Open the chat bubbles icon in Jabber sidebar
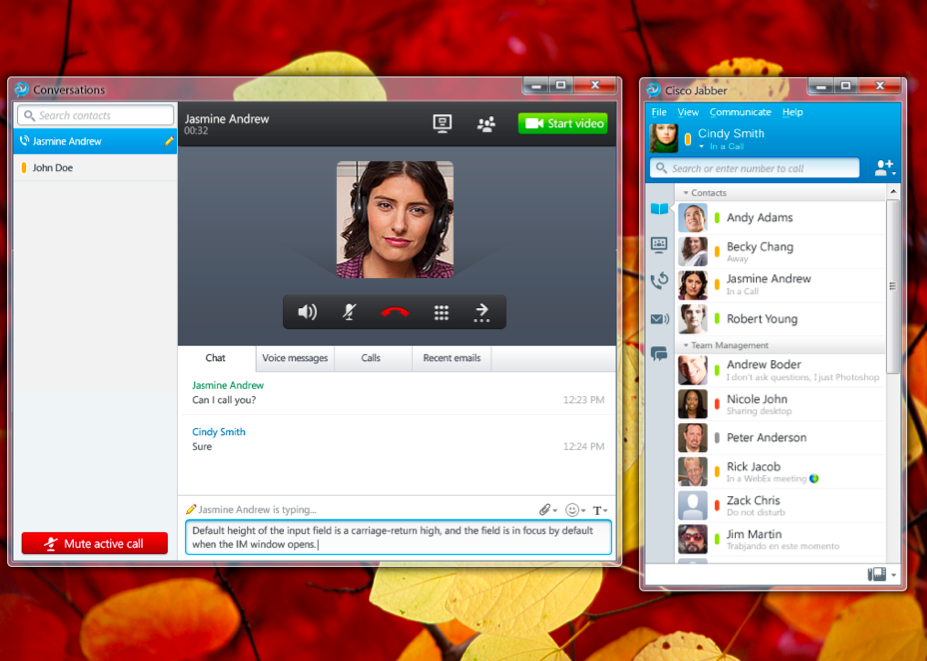Viewport: 927px width, 661px height. [x=659, y=354]
